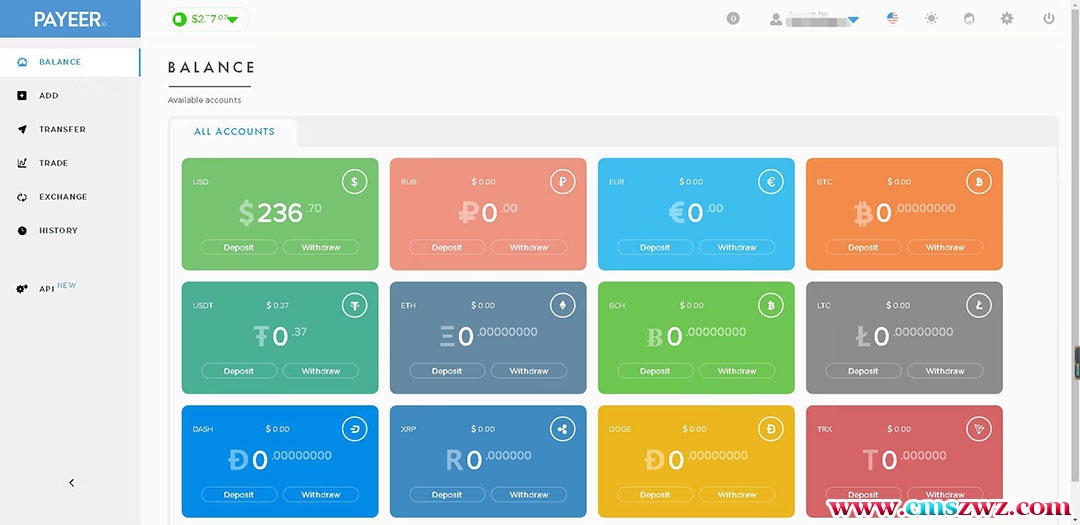Click the Bitcoin icon on BTC card
The width and height of the screenshot is (1080, 525).
[978, 182]
